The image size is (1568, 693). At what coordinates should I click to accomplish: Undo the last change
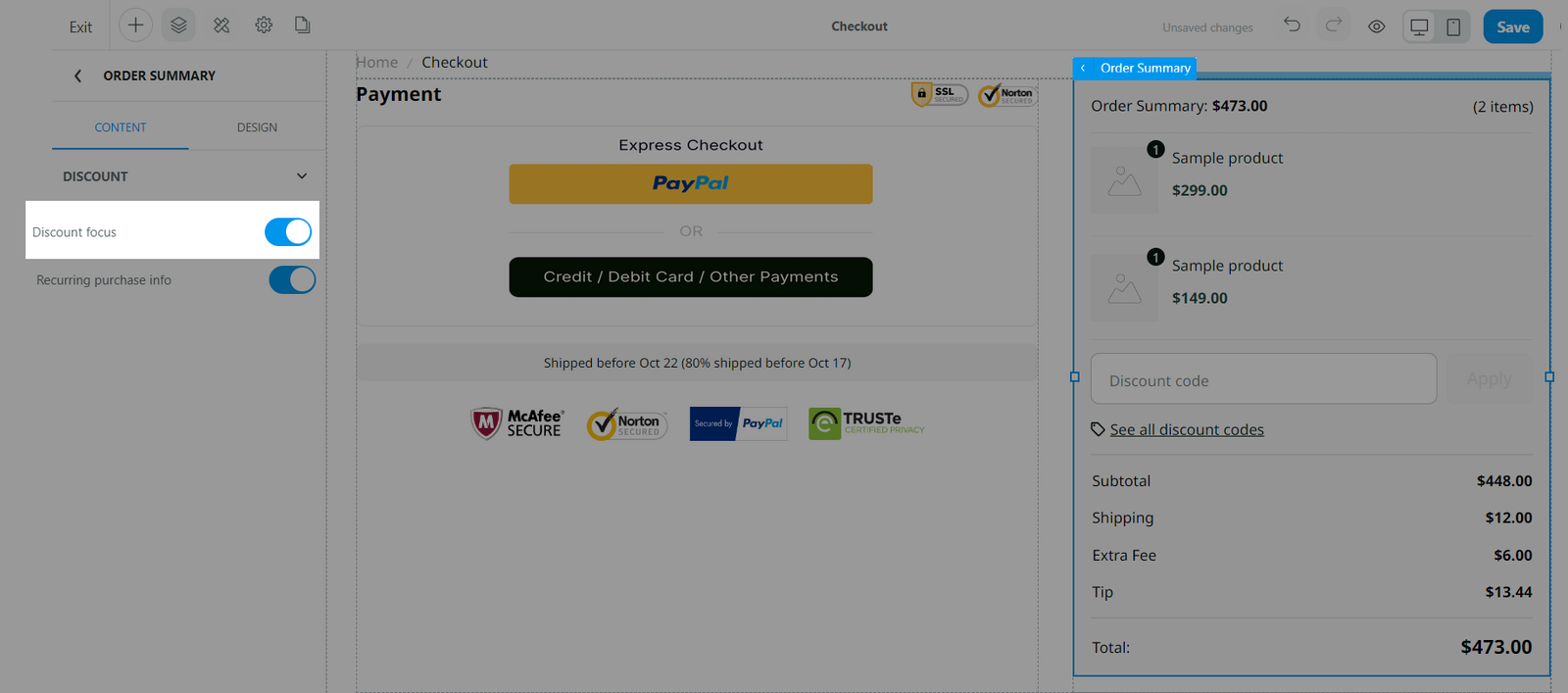(1293, 25)
